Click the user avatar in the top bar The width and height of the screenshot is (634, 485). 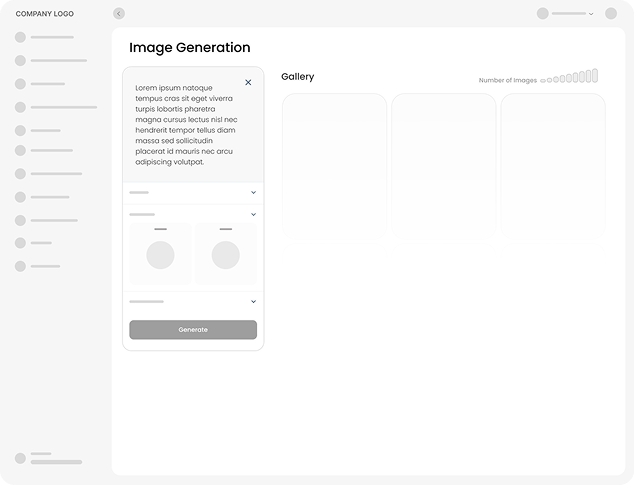click(543, 14)
